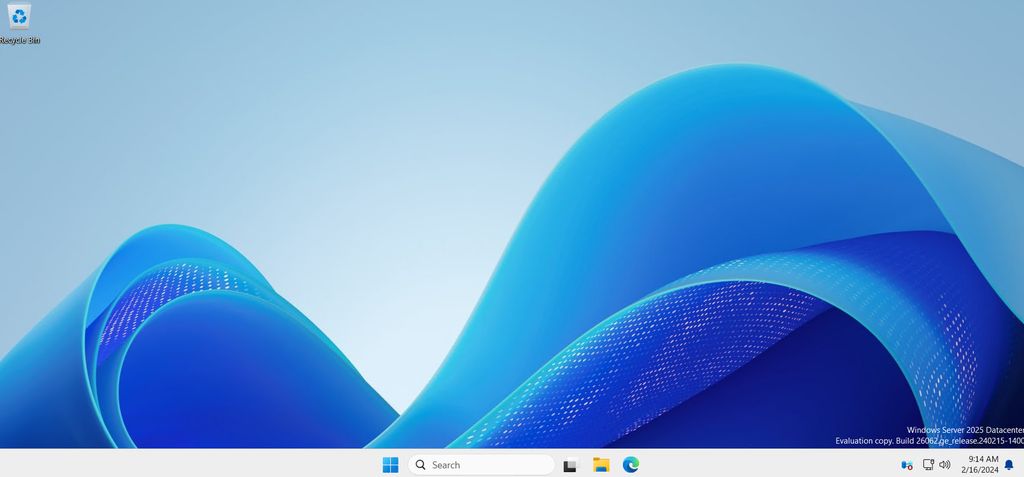The width and height of the screenshot is (1024, 477).
Task: Select the Recycle Bin desktop icon
Action: [x=19, y=16]
